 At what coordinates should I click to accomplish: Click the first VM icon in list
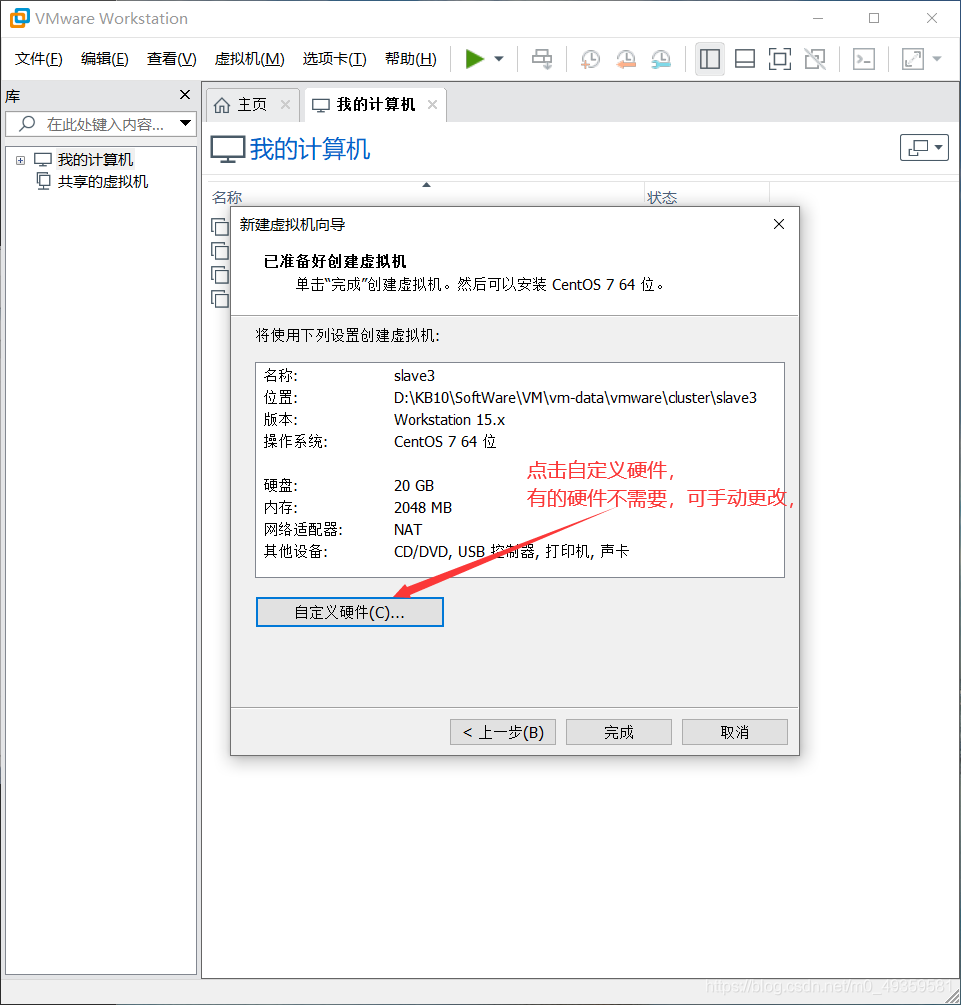[220, 226]
